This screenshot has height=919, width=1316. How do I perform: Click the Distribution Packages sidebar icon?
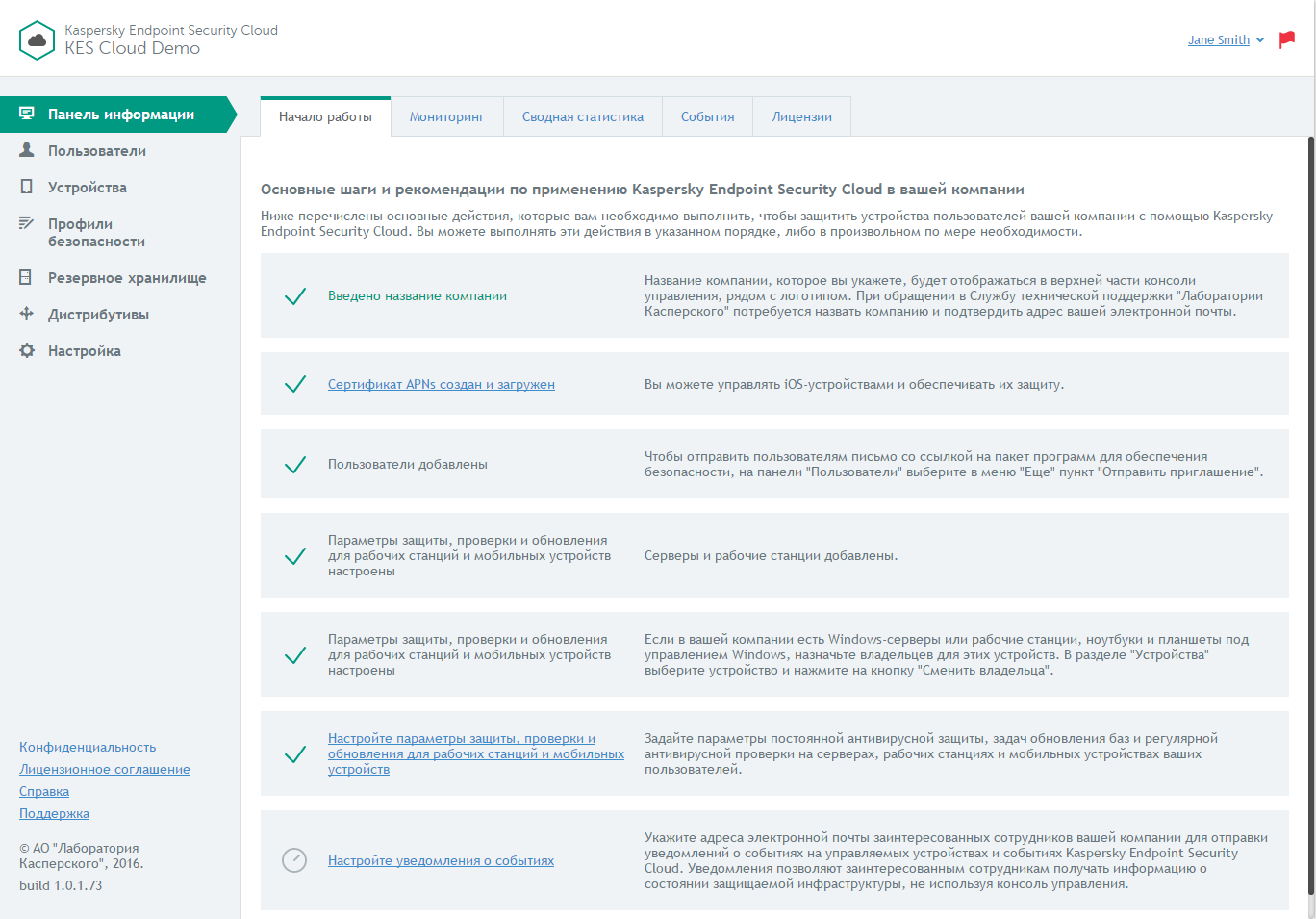click(x=27, y=314)
